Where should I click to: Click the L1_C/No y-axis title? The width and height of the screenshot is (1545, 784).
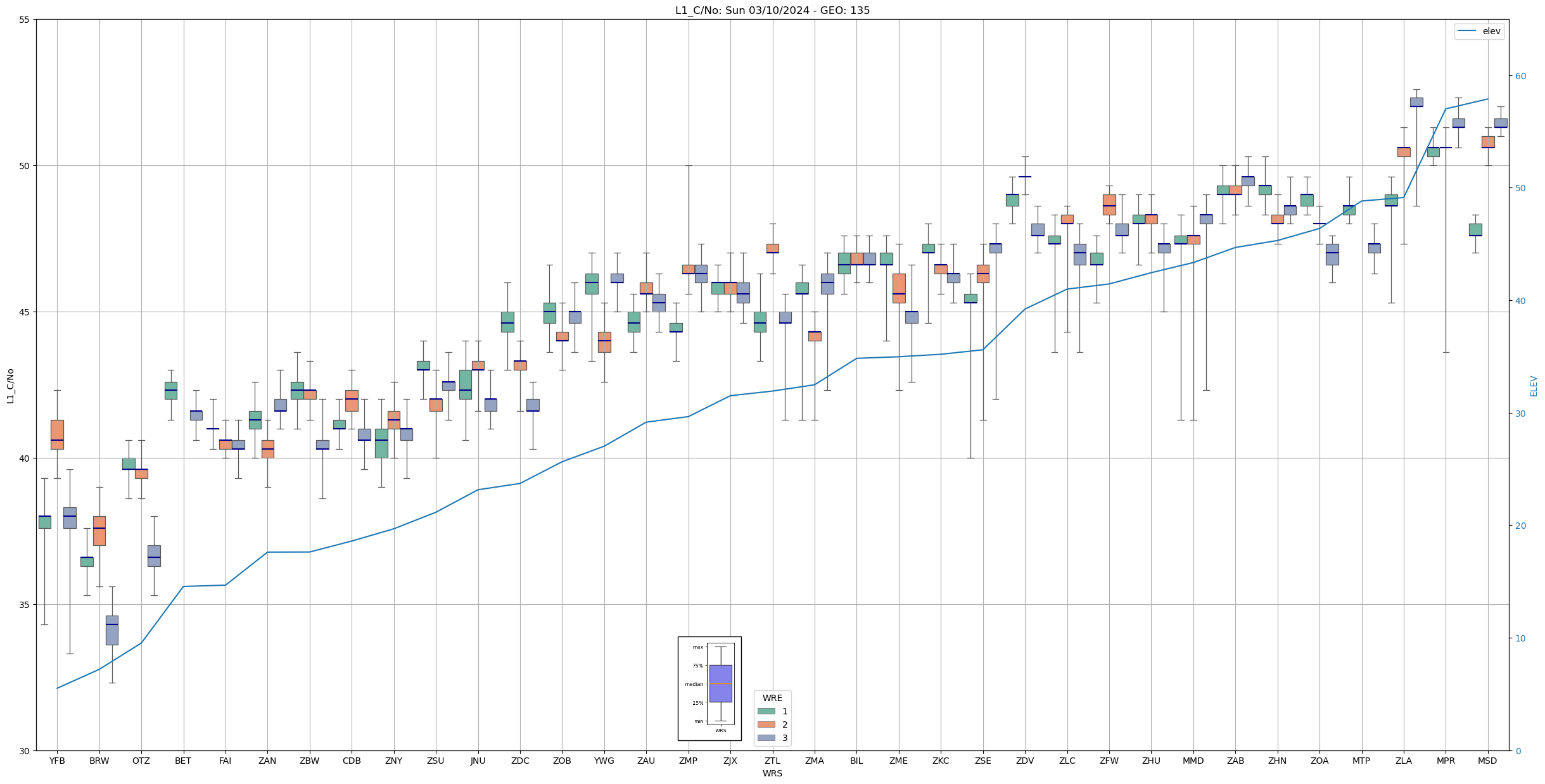click(x=10, y=385)
